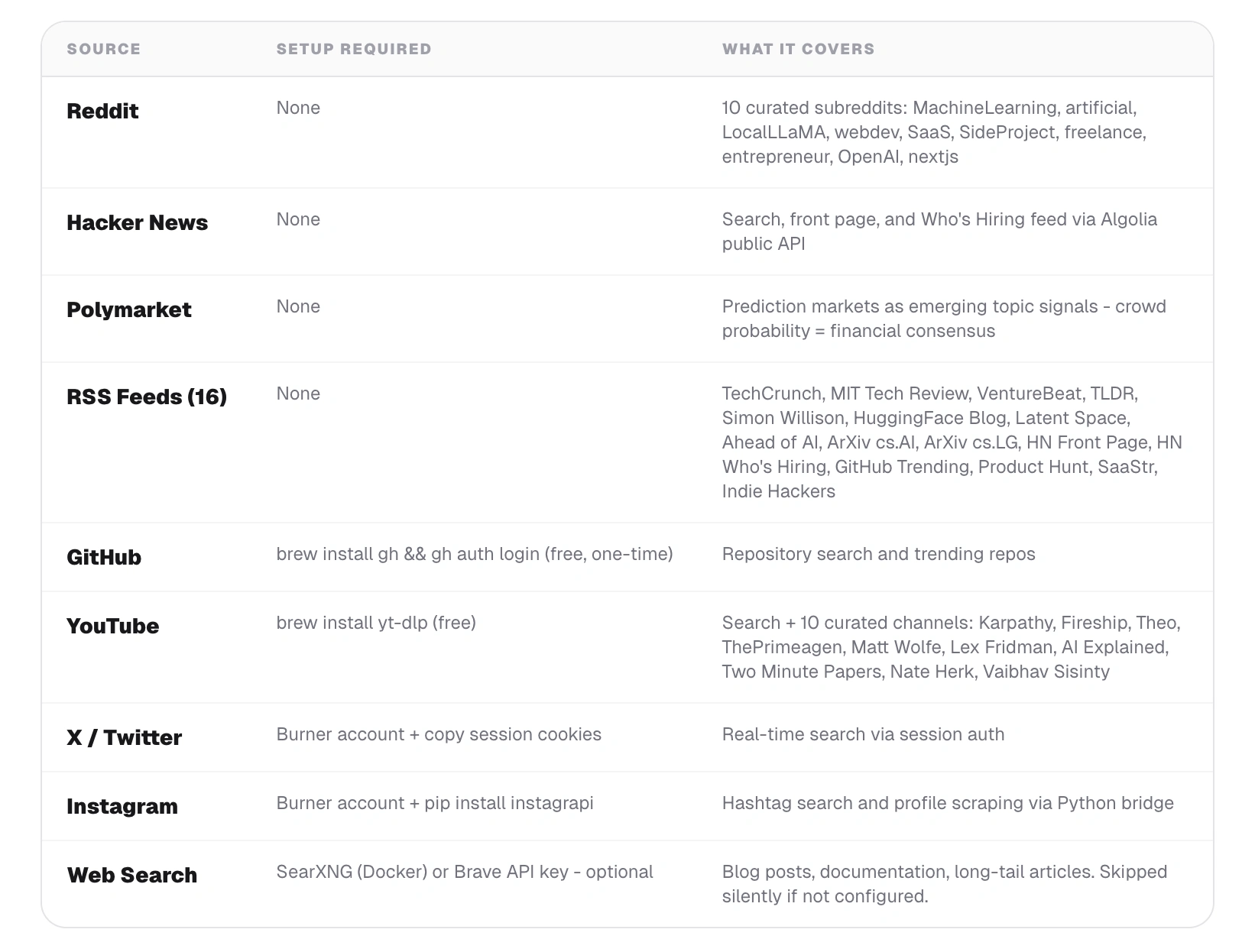Select the Reddit source name
The image size is (1255, 952).
tap(102, 111)
